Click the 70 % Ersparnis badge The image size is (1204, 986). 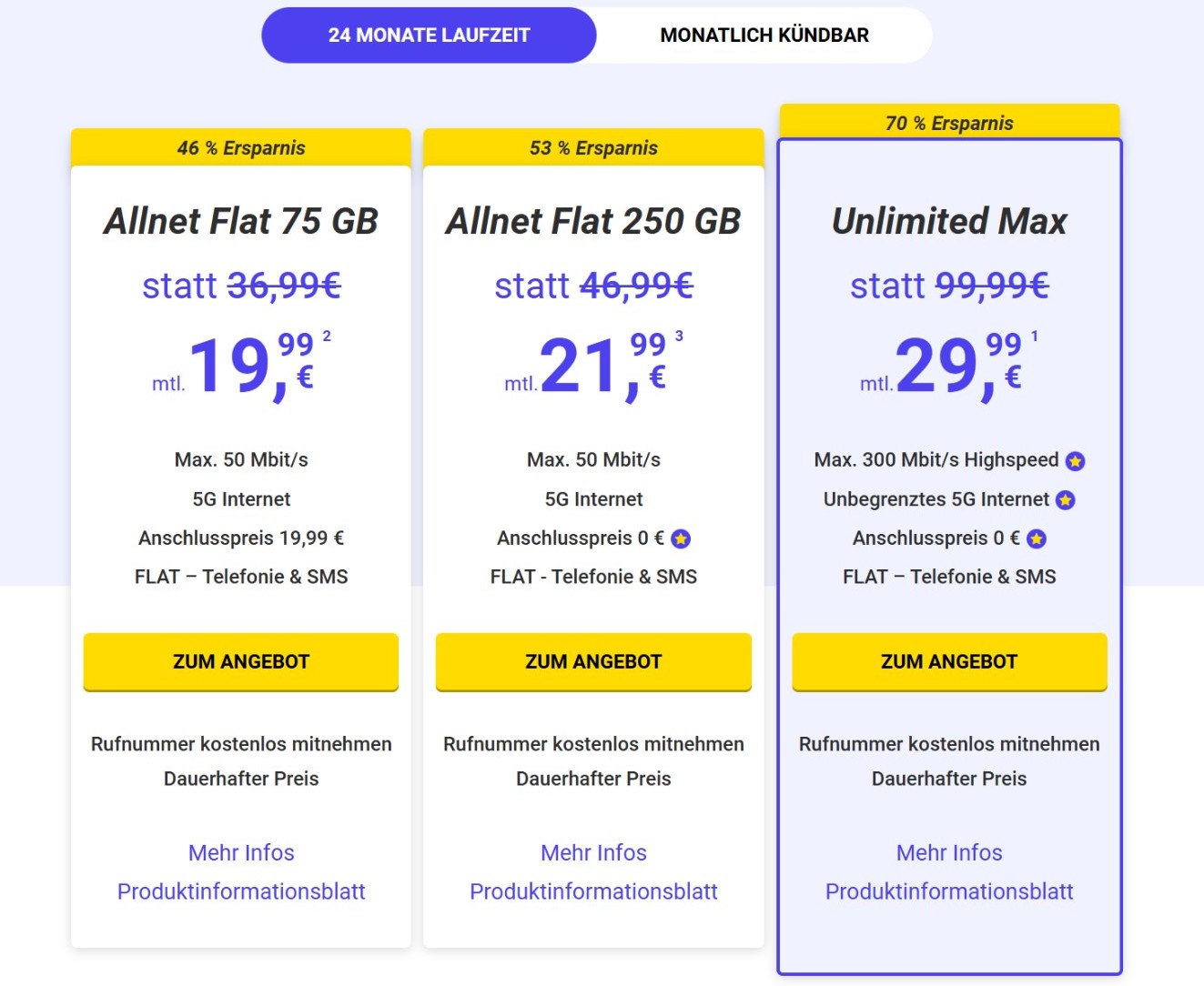(949, 123)
